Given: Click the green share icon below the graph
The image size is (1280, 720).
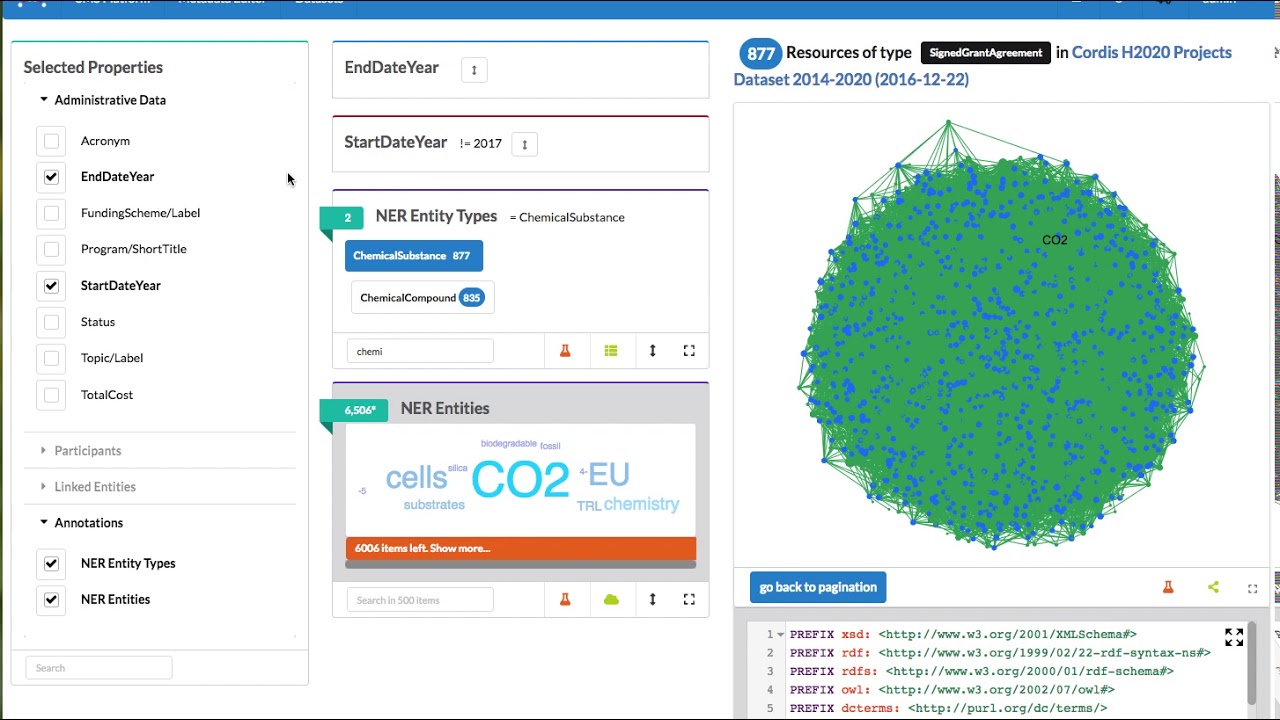Looking at the screenshot, I should click(1213, 587).
